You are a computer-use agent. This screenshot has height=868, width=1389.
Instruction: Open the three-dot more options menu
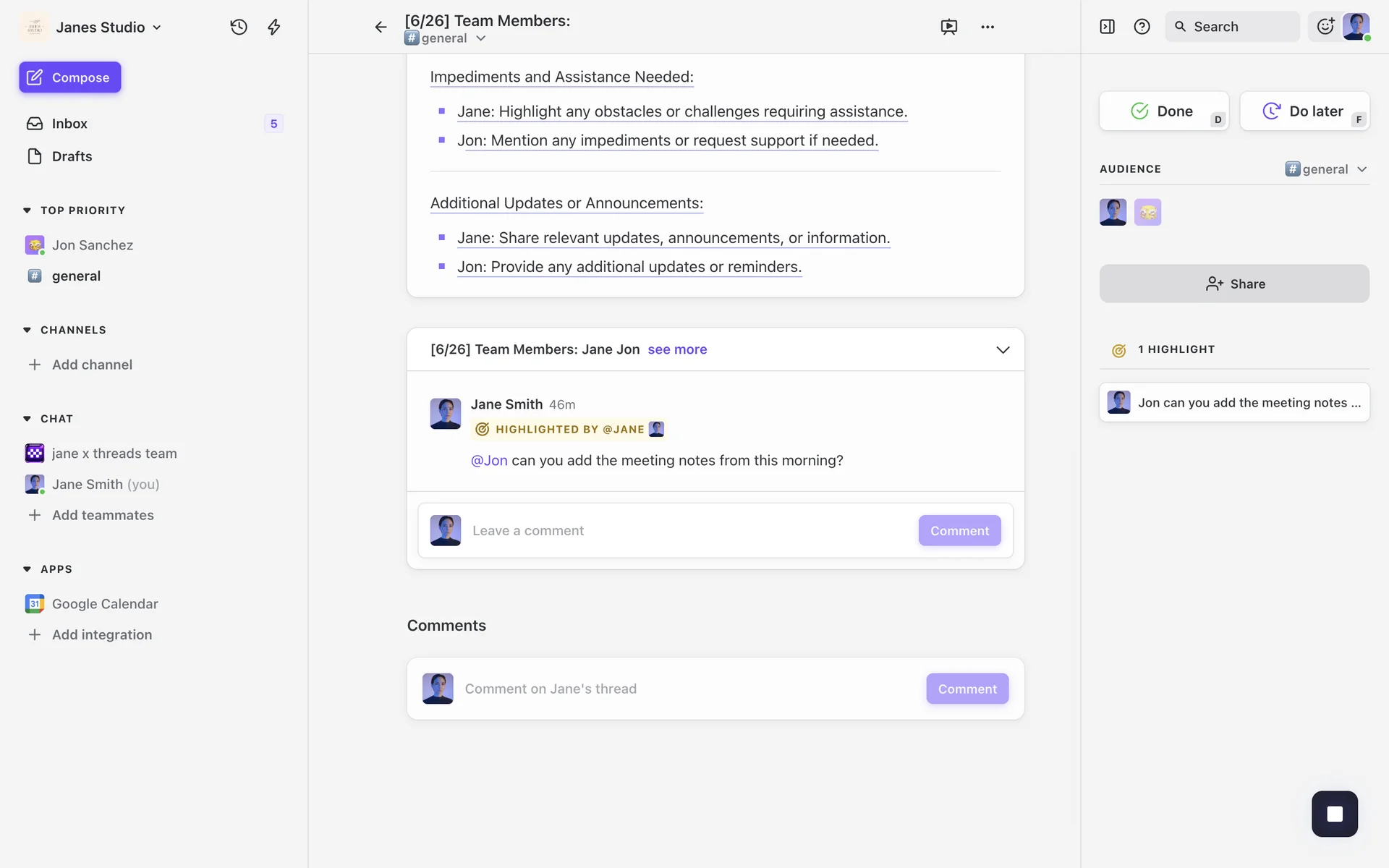click(x=987, y=27)
